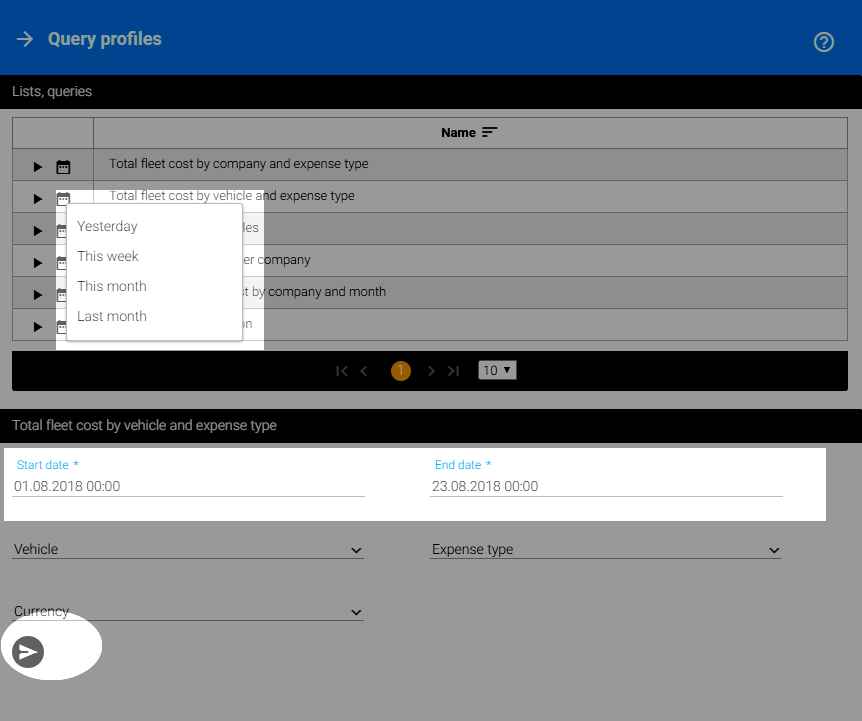Pick Last month from the popup menu
This screenshot has width=862, height=721.
point(112,316)
